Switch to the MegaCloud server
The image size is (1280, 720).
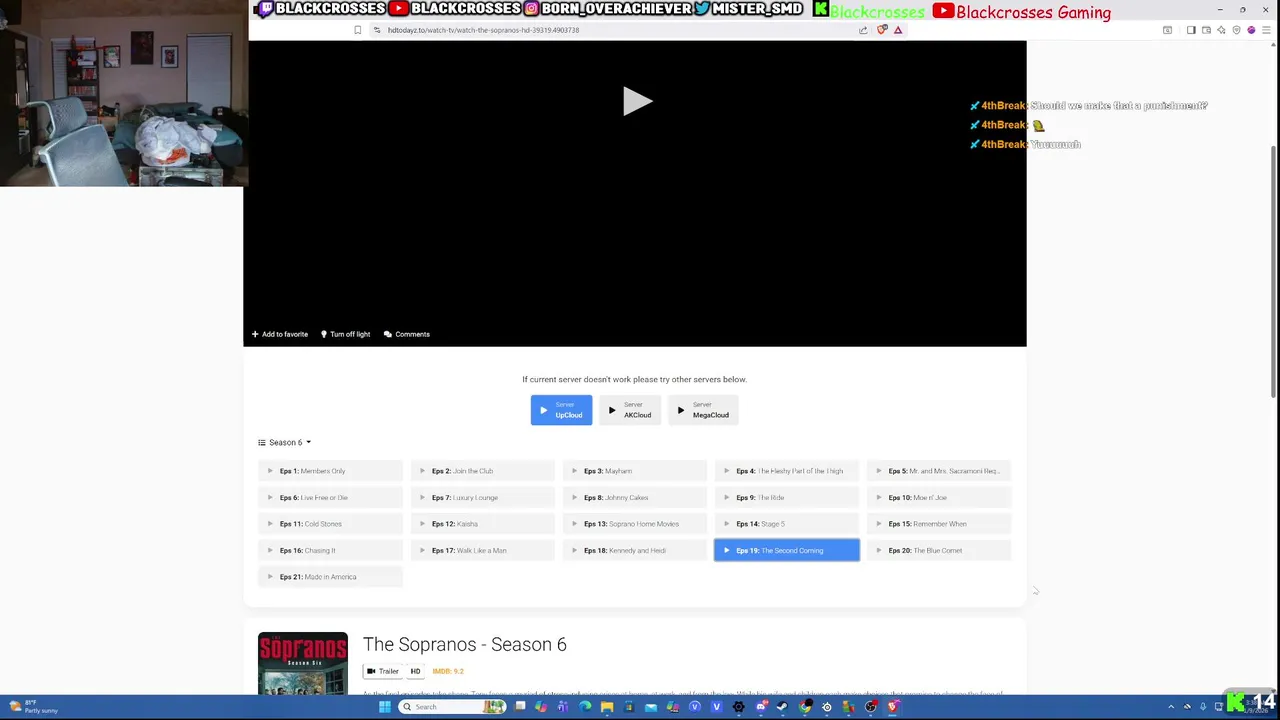[x=703, y=410]
